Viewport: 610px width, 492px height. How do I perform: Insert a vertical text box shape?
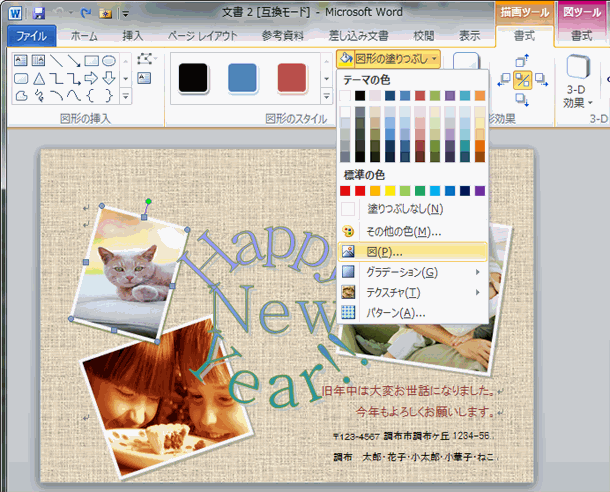[38, 60]
